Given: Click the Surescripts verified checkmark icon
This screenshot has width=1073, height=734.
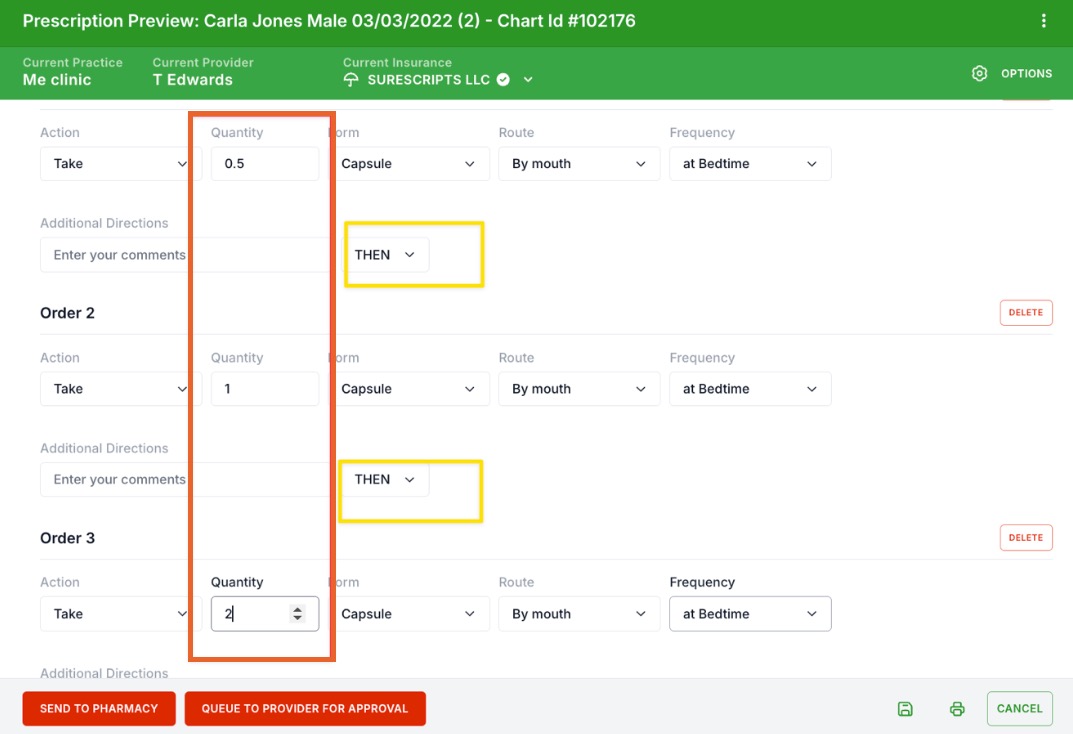Looking at the screenshot, I should [503, 79].
